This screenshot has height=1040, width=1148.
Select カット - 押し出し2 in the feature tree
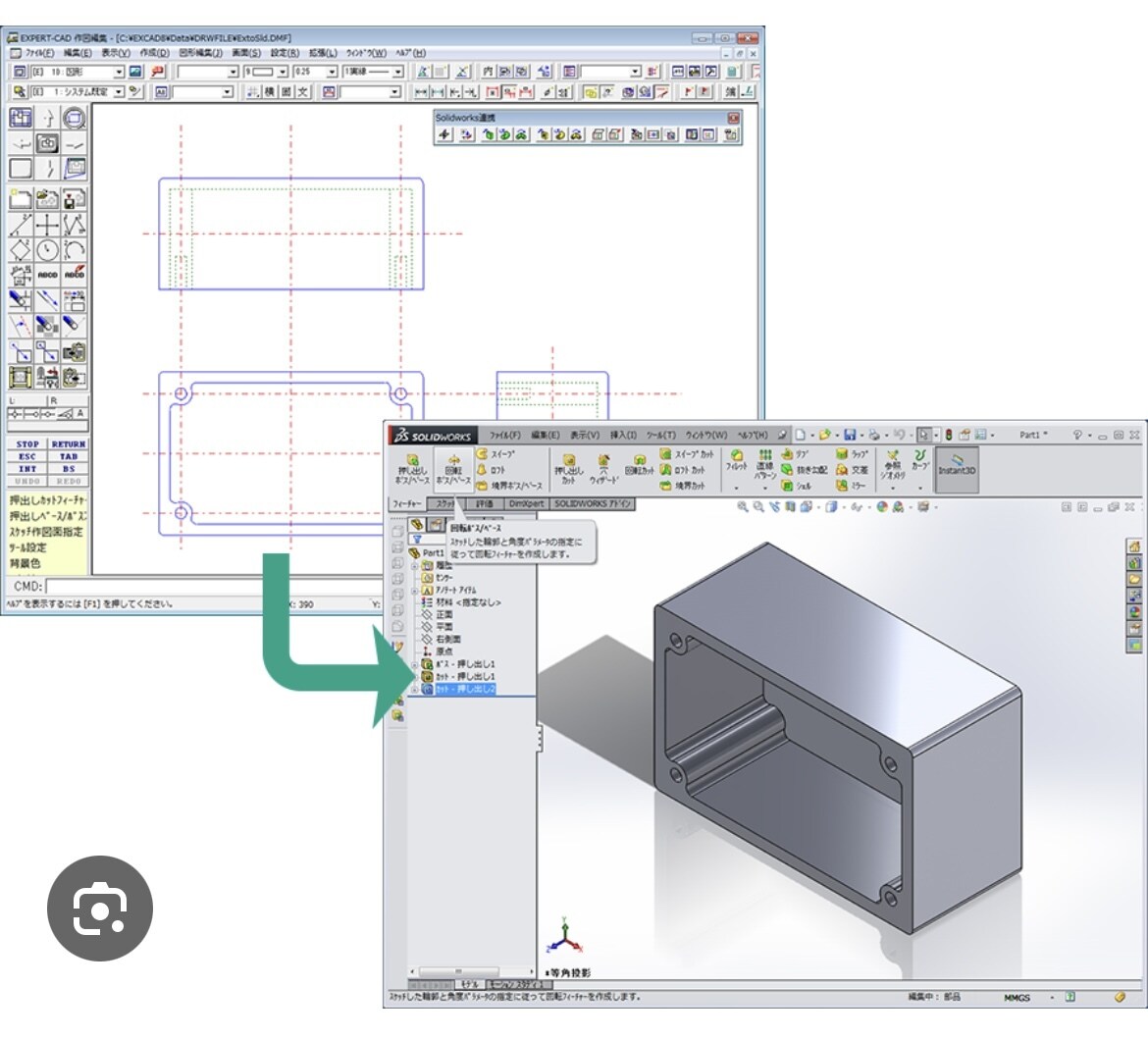coord(465,690)
